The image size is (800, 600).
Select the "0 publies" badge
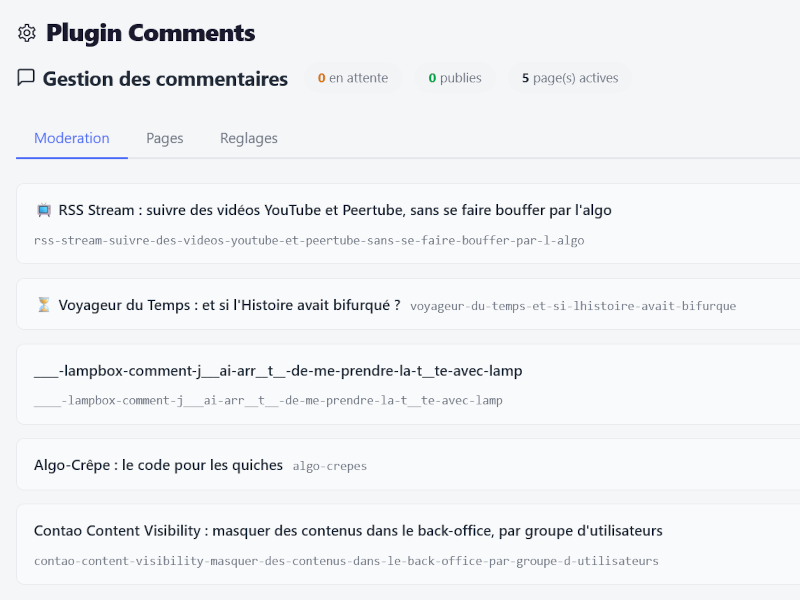pyautogui.click(x=455, y=78)
